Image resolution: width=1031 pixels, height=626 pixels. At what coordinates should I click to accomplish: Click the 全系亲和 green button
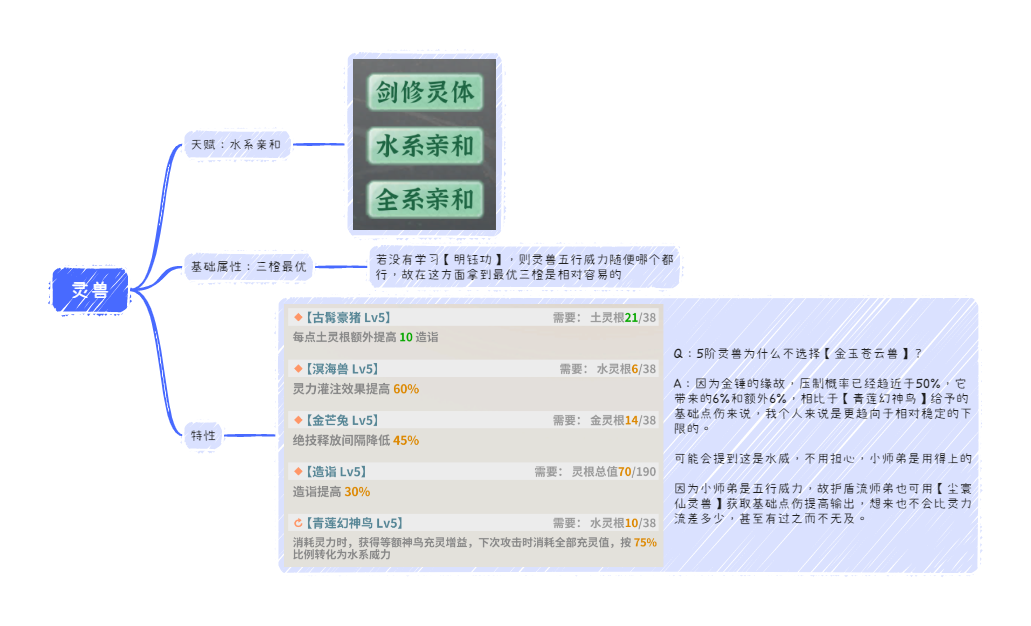[425, 200]
